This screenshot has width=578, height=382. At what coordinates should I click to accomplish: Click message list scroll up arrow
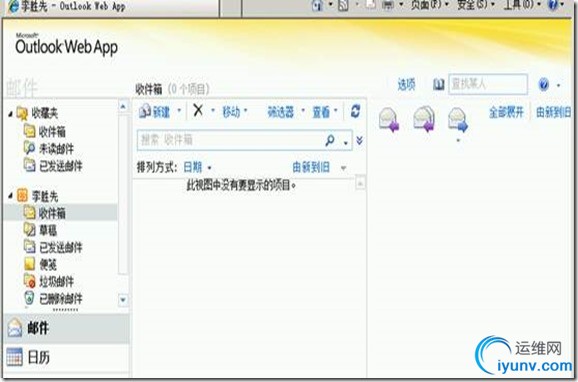click(x=360, y=183)
